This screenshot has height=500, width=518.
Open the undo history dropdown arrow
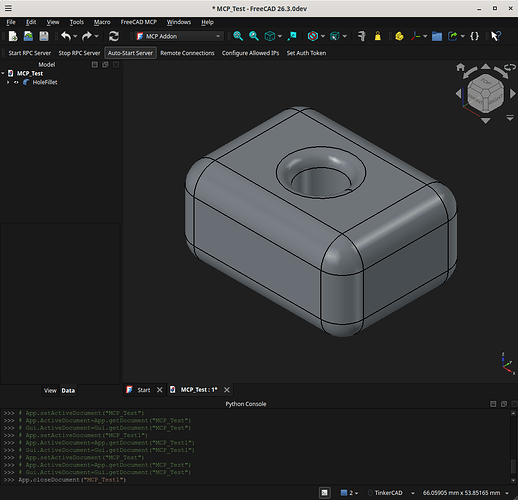coord(75,36)
